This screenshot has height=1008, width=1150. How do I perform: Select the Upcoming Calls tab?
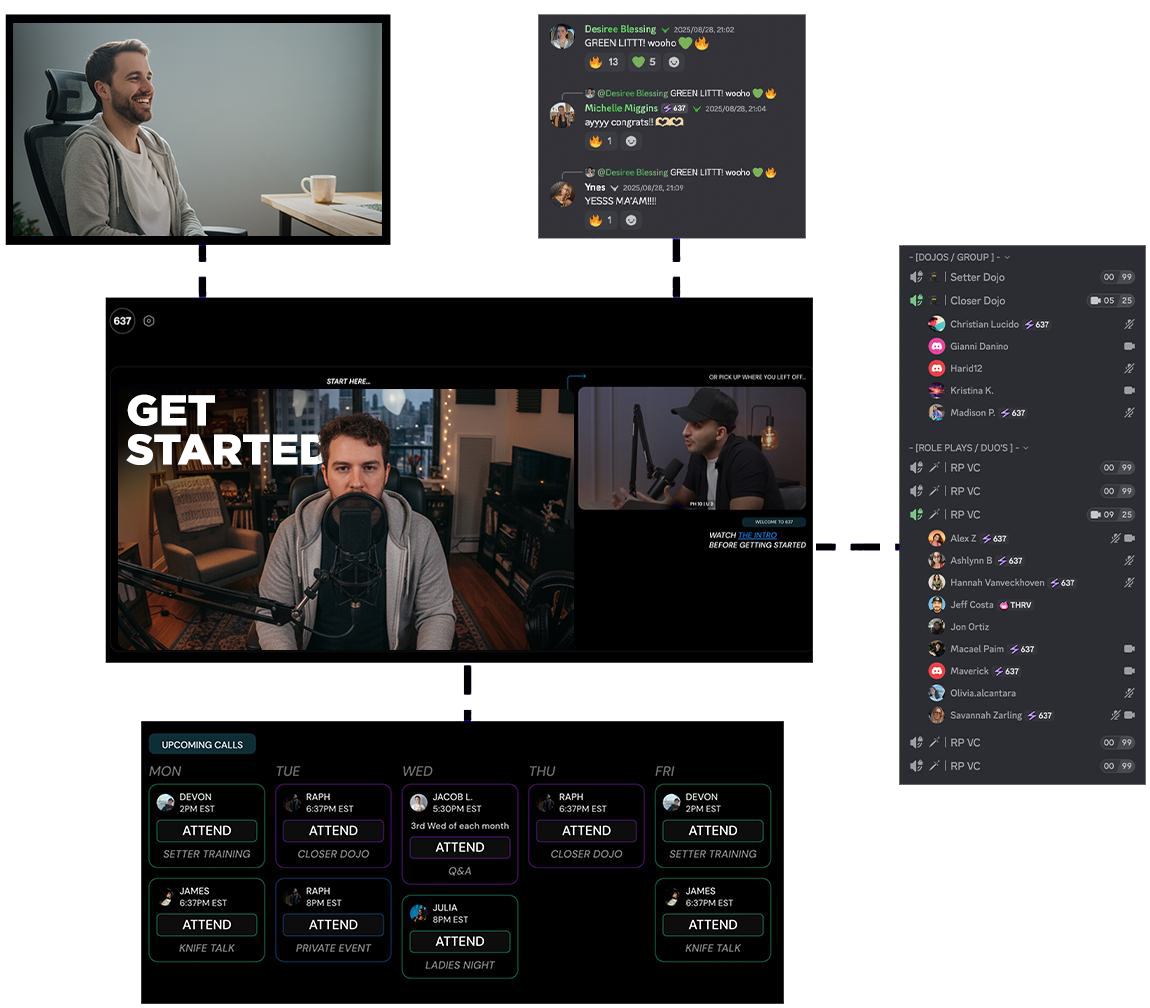tap(202, 744)
